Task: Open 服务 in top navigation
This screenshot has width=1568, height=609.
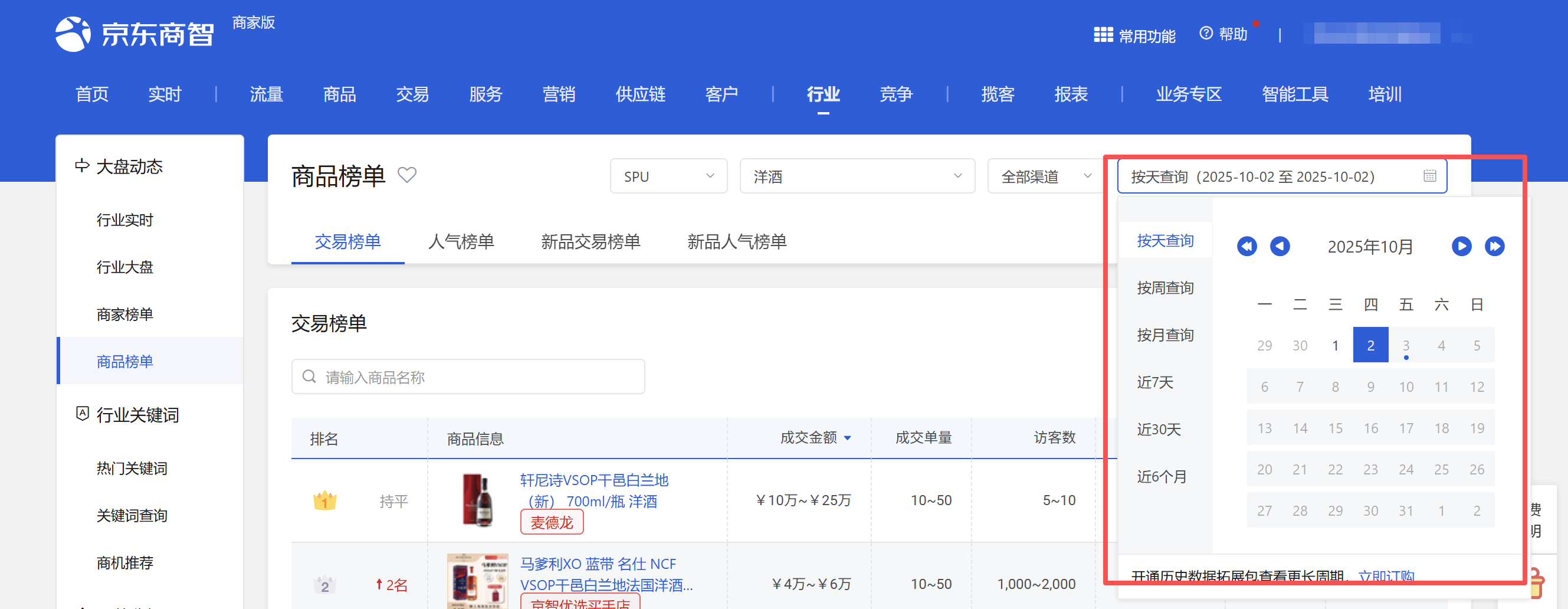Action: pyautogui.click(x=486, y=94)
